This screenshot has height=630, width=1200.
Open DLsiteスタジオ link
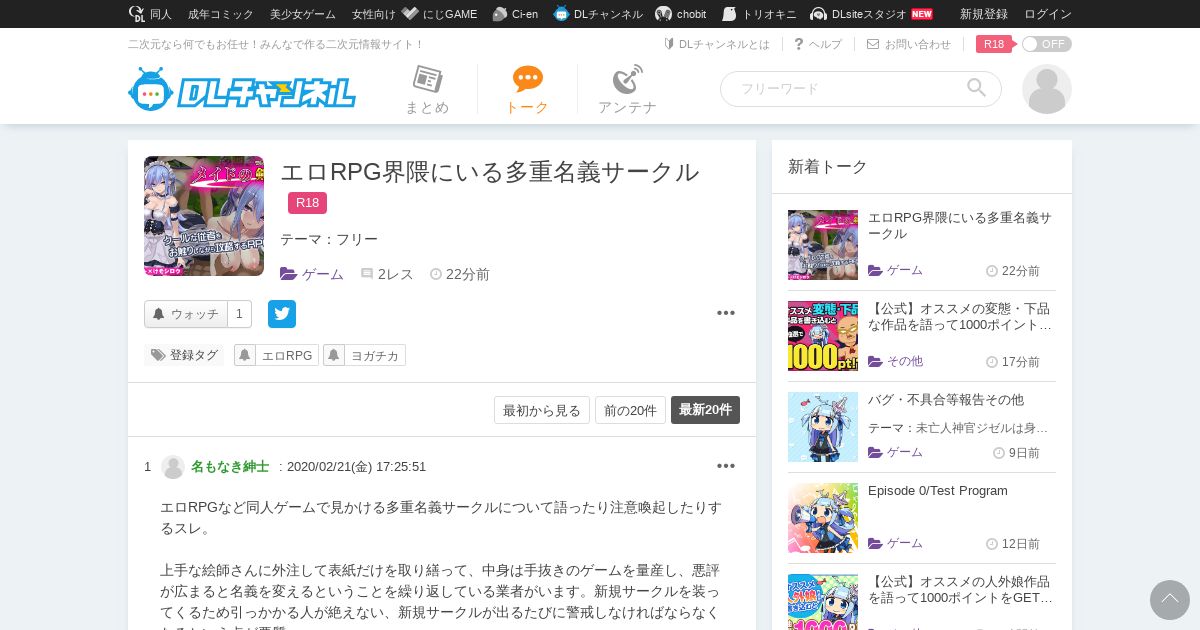pos(871,14)
